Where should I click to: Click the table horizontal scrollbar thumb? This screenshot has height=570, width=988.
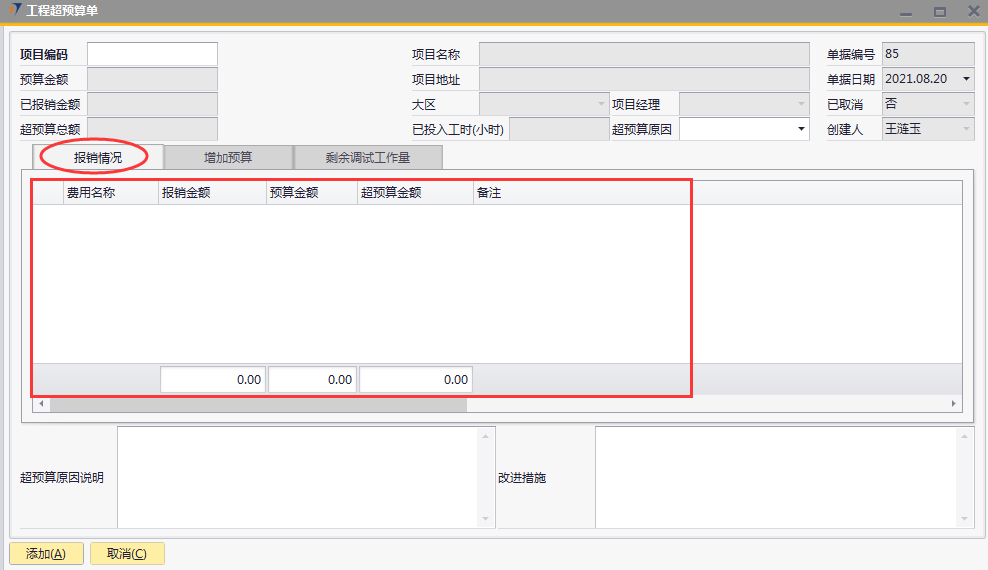click(257, 405)
